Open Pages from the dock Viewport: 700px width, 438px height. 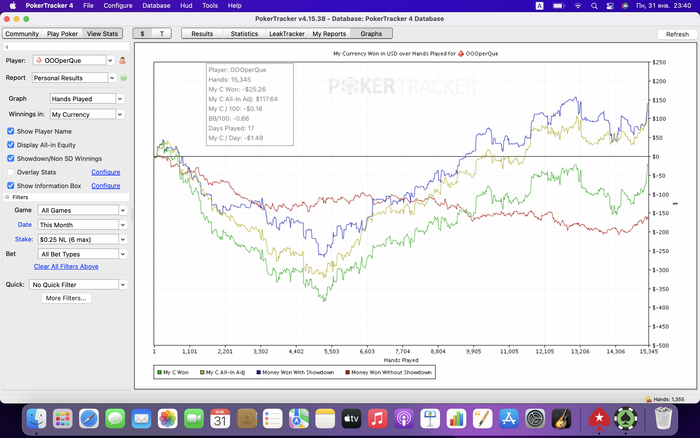483,419
